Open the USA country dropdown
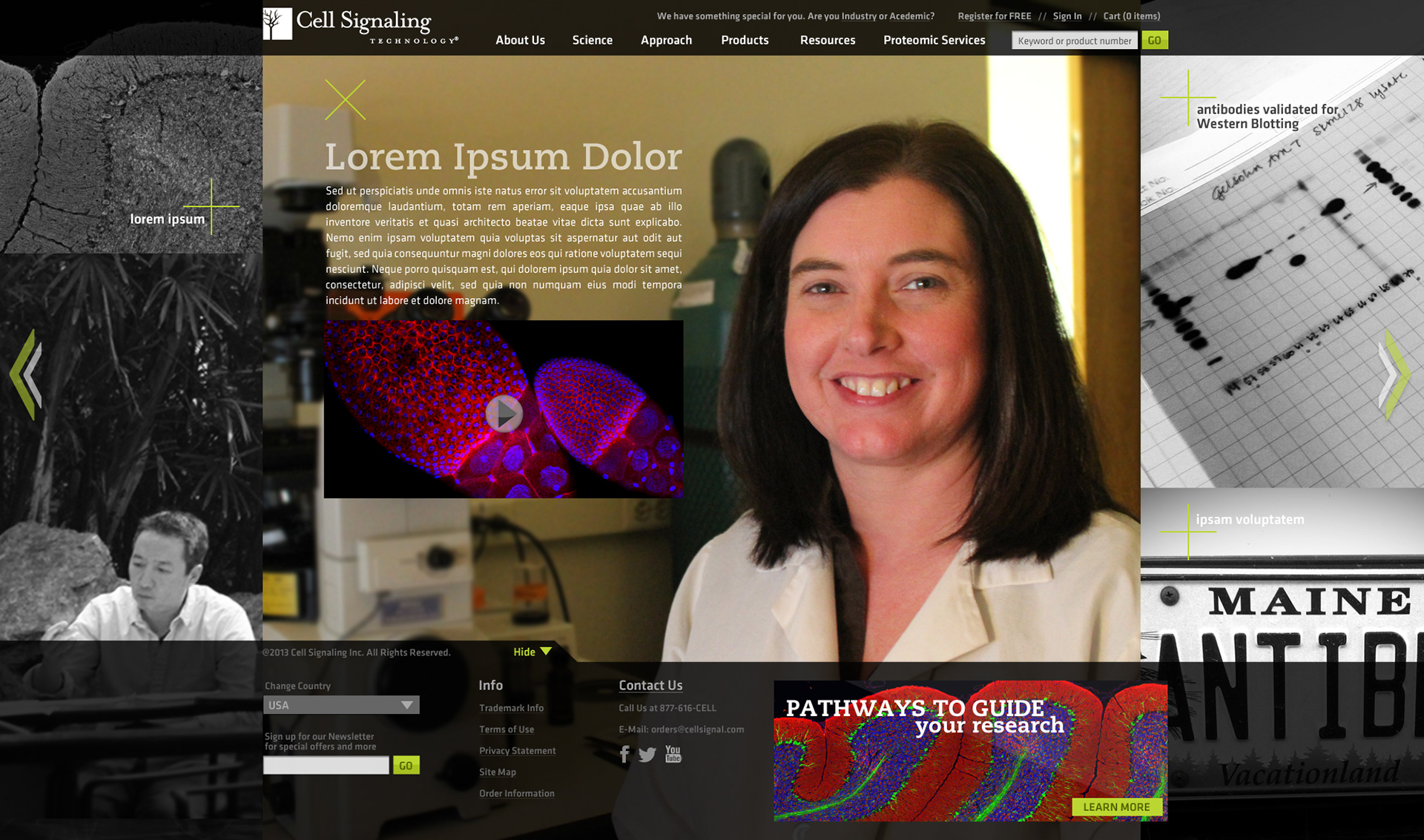Screen dimensions: 1424x840 pos(341,705)
